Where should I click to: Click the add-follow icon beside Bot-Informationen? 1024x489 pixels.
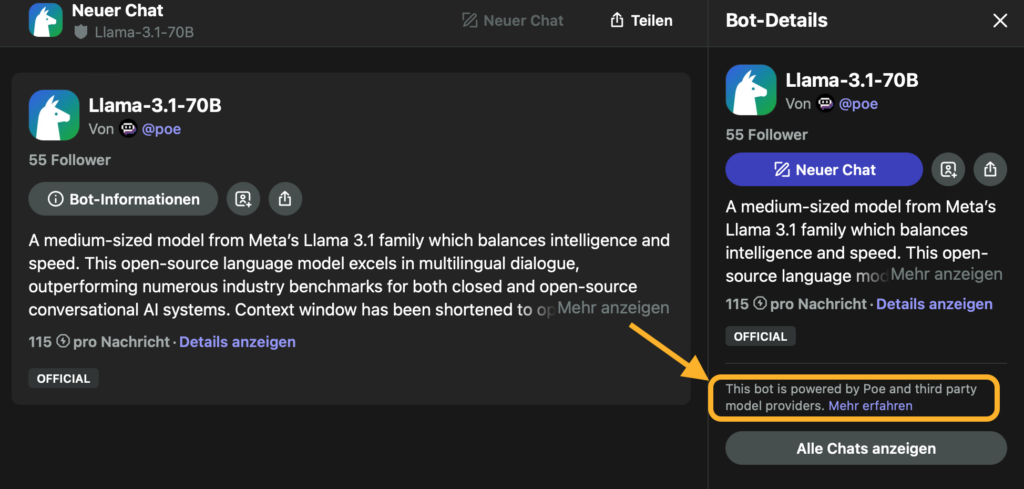243,199
